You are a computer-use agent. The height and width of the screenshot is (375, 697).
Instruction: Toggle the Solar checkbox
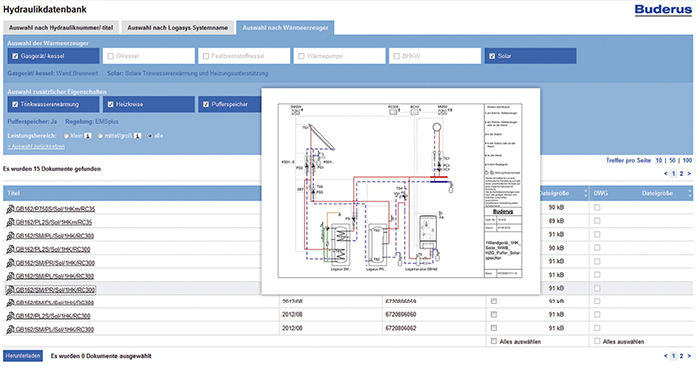tap(492, 56)
